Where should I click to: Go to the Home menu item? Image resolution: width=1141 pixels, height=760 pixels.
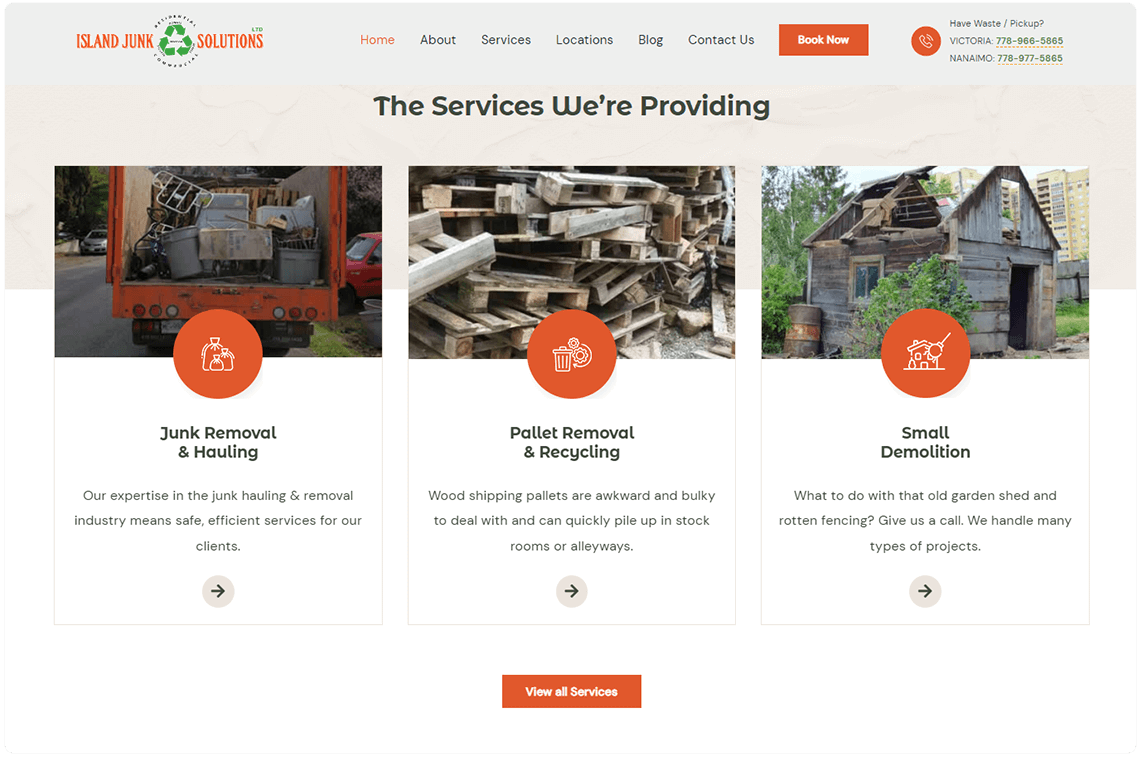pos(377,40)
